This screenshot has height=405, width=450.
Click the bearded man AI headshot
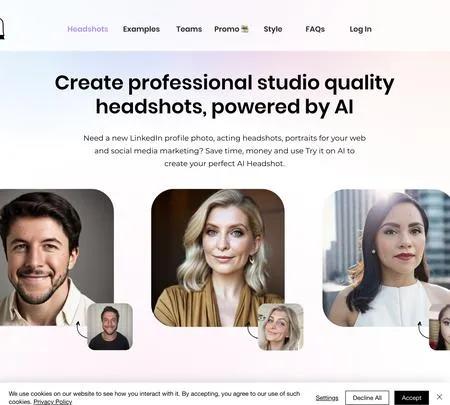pyautogui.click(x=57, y=257)
